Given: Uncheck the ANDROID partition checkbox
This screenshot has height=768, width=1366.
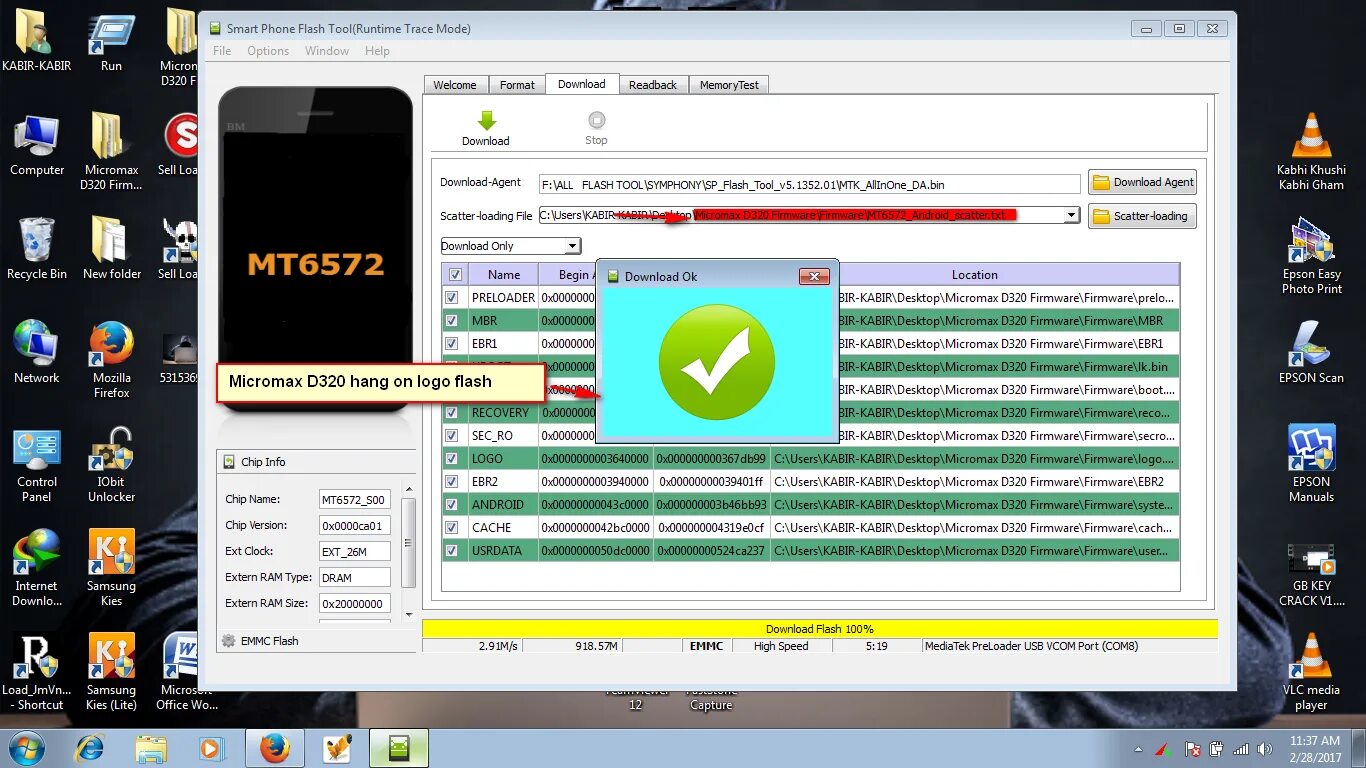Looking at the screenshot, I should point(452,504).
